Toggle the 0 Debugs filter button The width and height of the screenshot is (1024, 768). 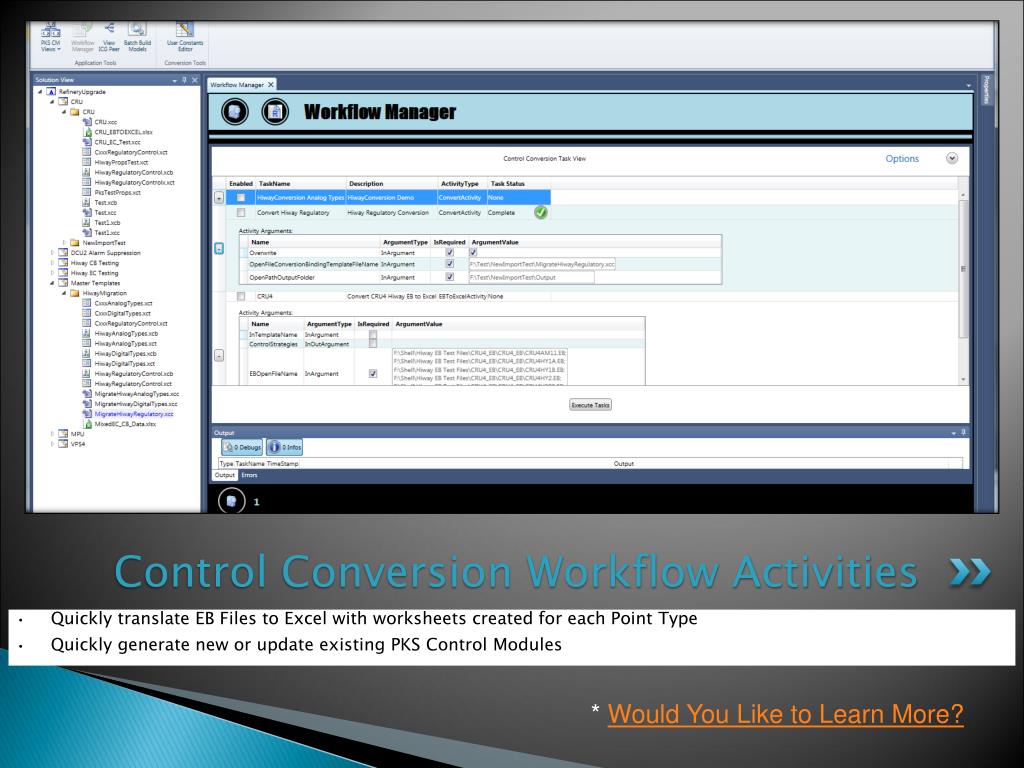[242, 447]
